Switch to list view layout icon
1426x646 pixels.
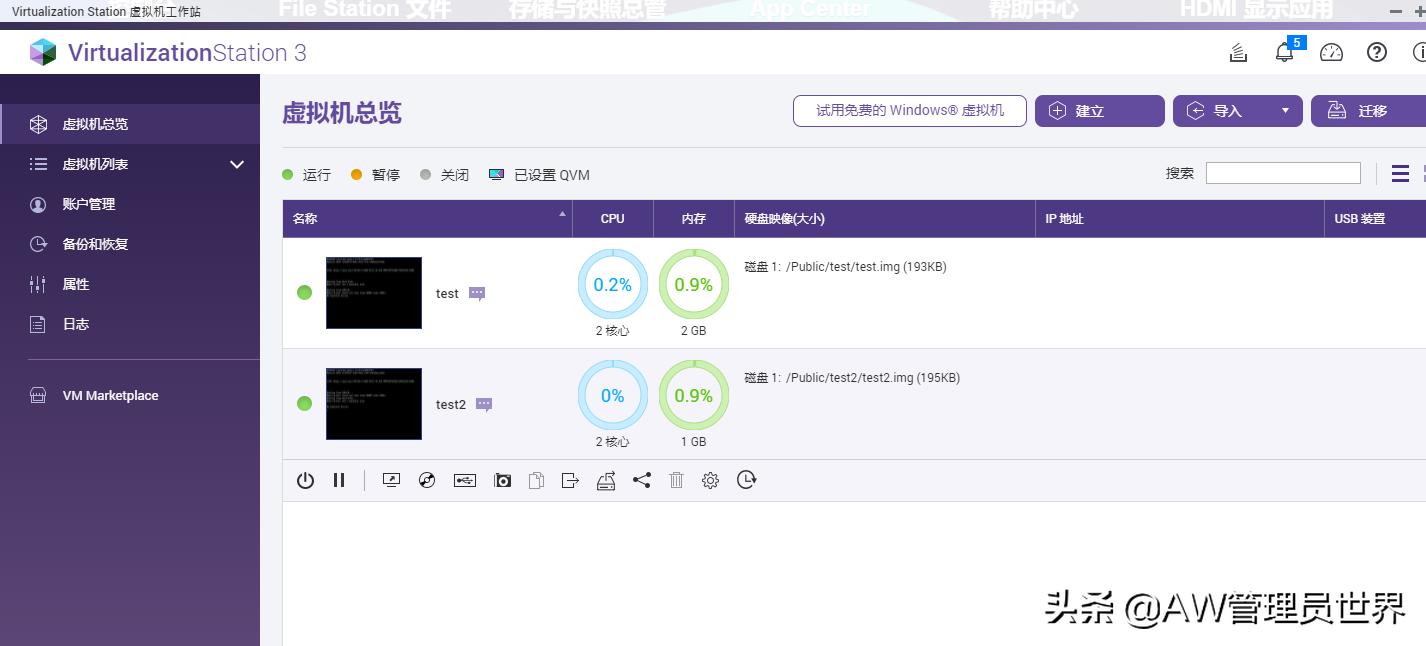click(1400, 174)
